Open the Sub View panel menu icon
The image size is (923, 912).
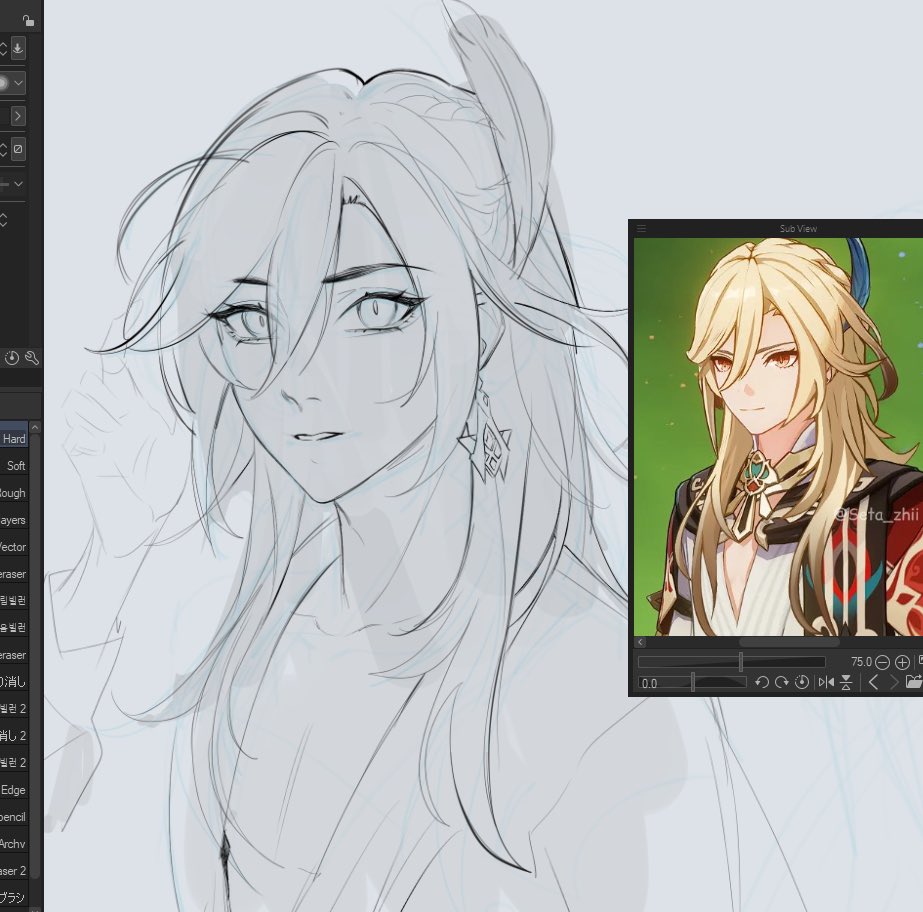click(x=642, y=228)
